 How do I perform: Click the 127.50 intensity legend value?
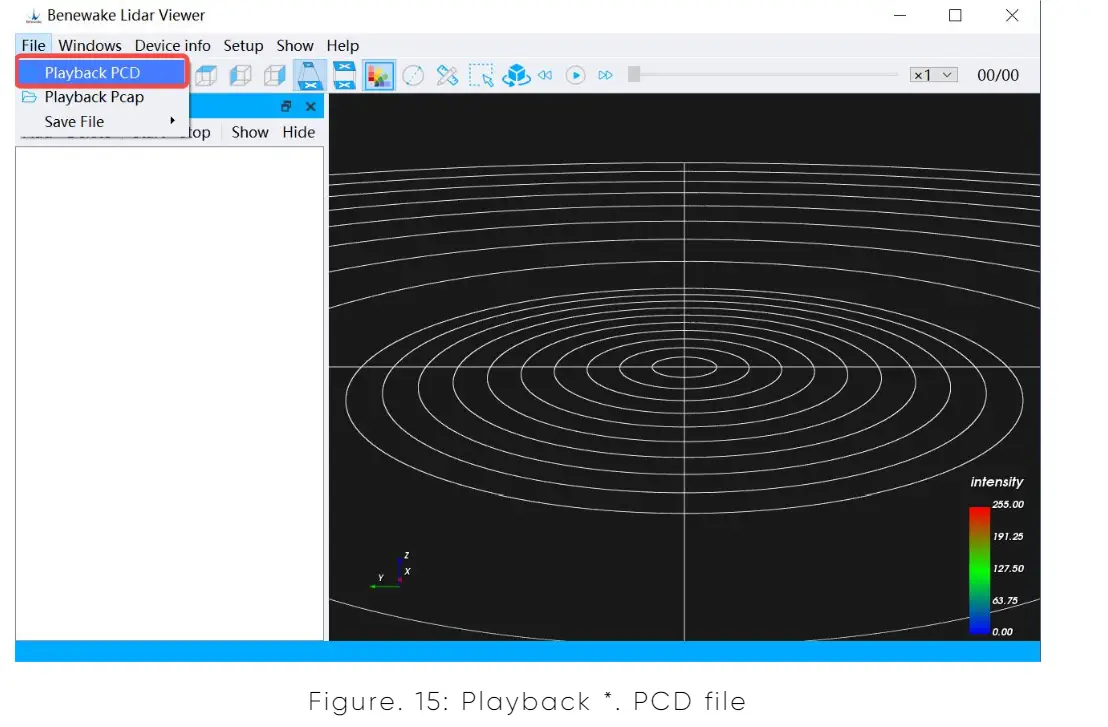(x=1008, y=568)
